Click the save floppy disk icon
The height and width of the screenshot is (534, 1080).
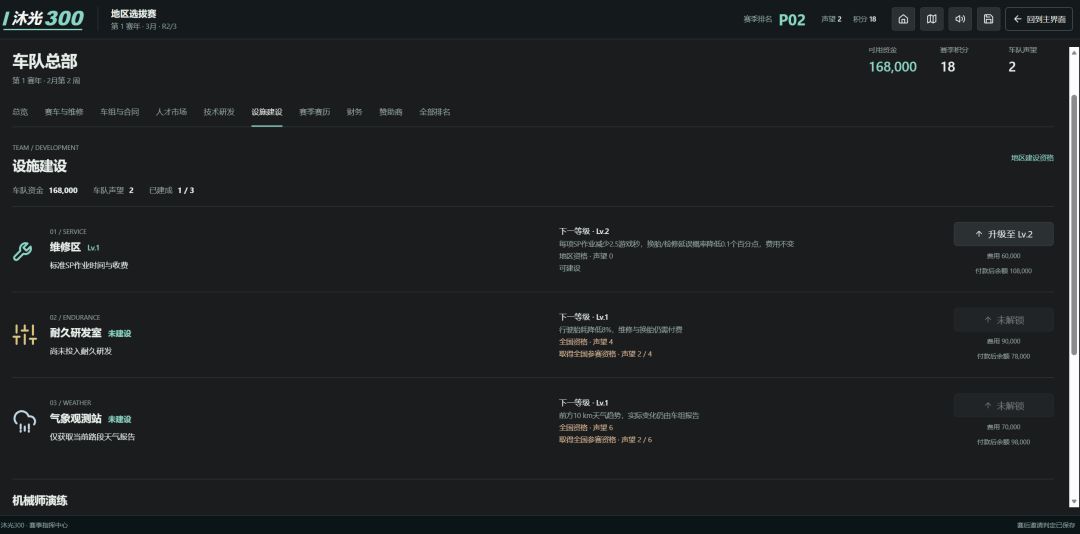point(988,19)
